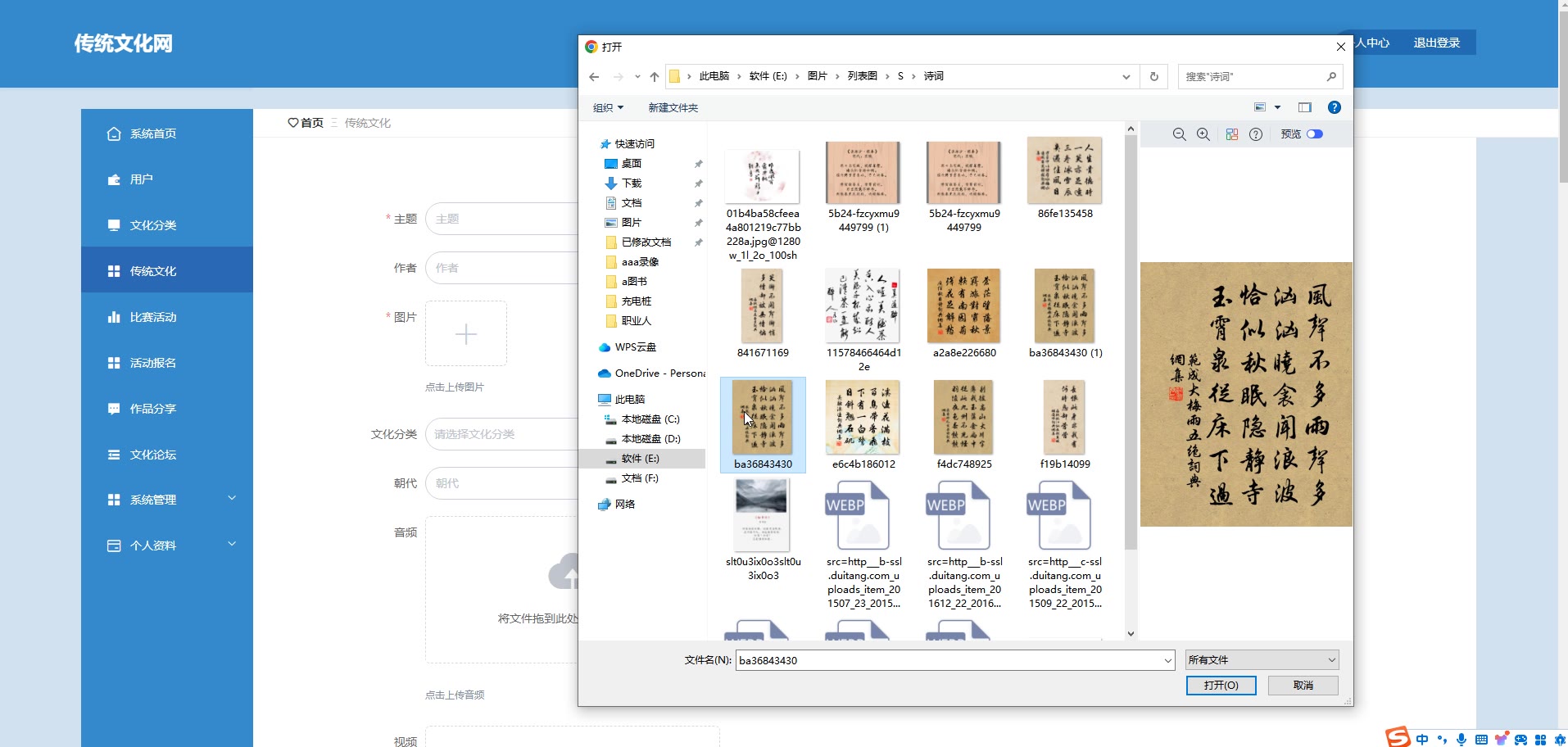
Task: Click scrollbar down arrow in file list
Action: tap(1131, 633)
